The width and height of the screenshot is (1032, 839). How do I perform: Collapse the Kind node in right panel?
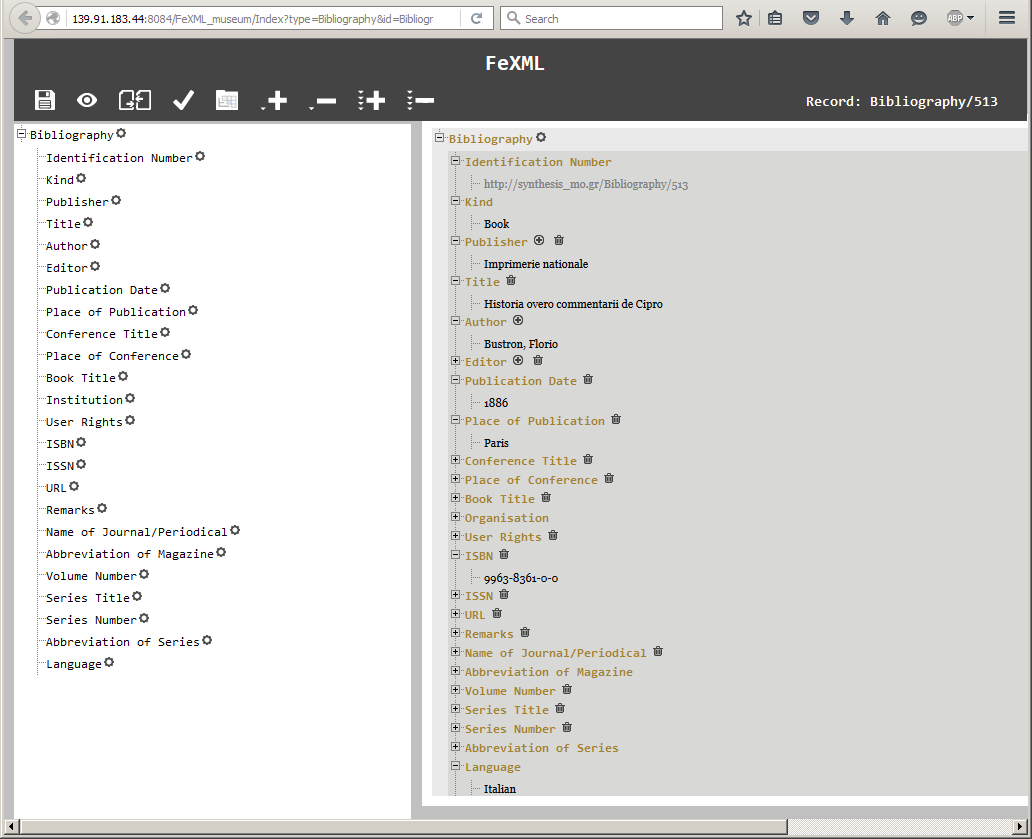click(x=455, y=201)
